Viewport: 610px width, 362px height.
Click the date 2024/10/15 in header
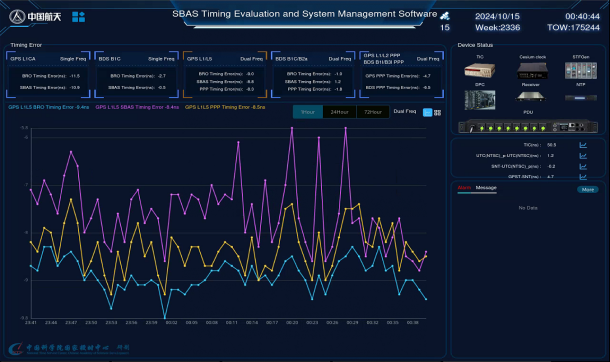point(497,16)
